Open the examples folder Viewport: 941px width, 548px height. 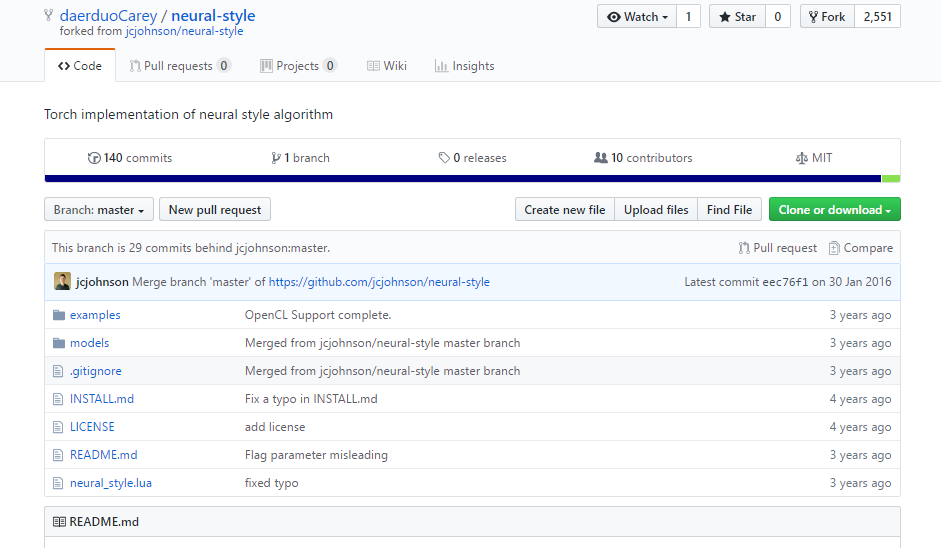[95, 315]
